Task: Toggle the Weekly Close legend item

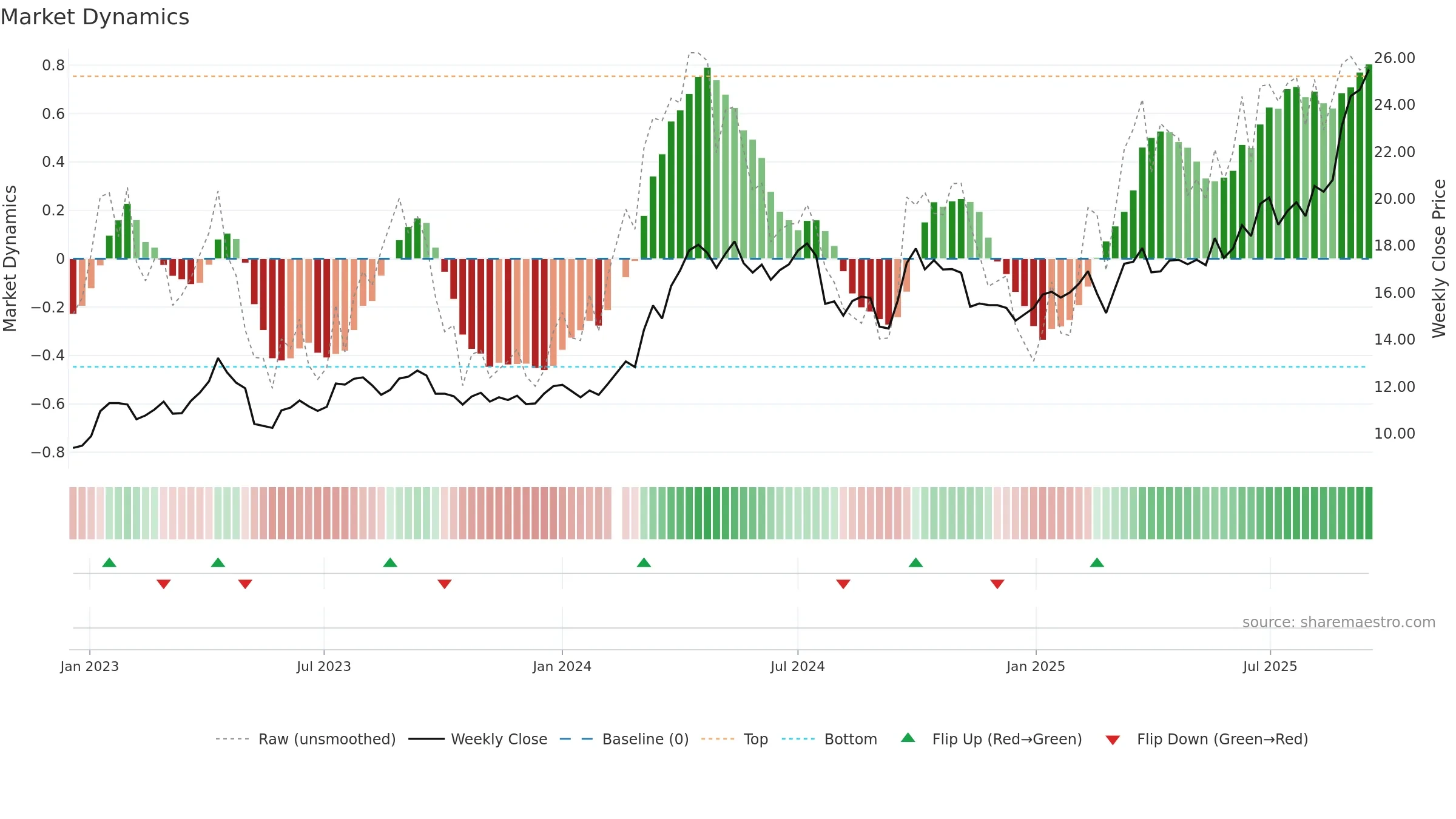Action: point(478,739)
